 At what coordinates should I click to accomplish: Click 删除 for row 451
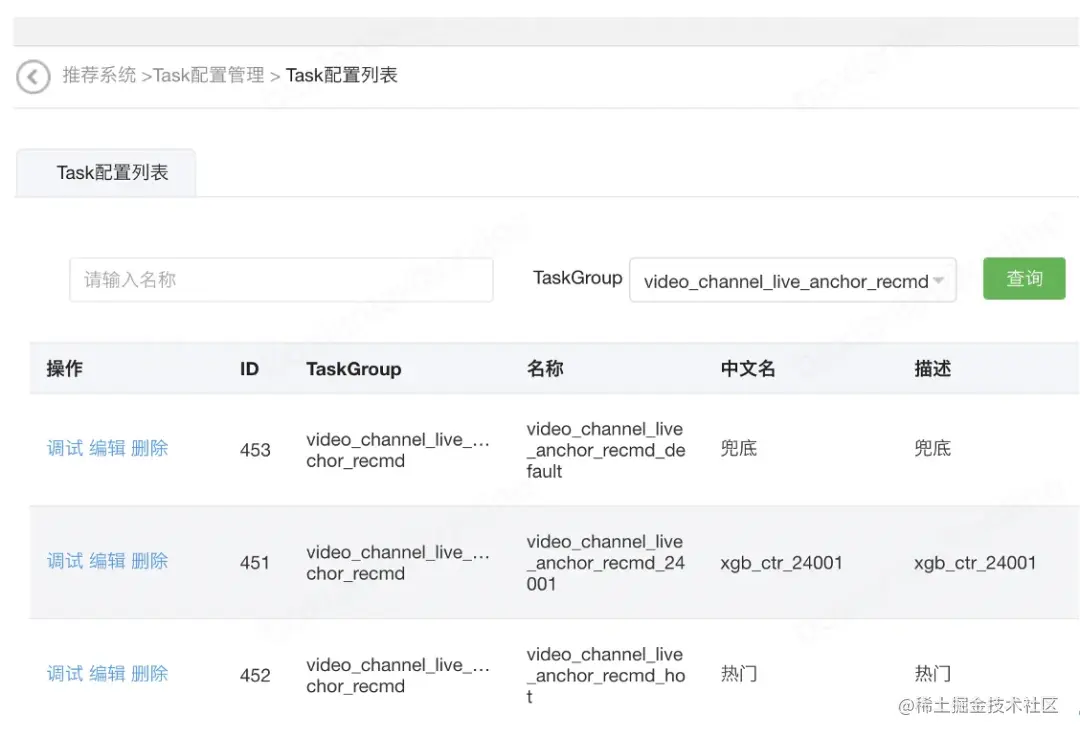[149, 561]
